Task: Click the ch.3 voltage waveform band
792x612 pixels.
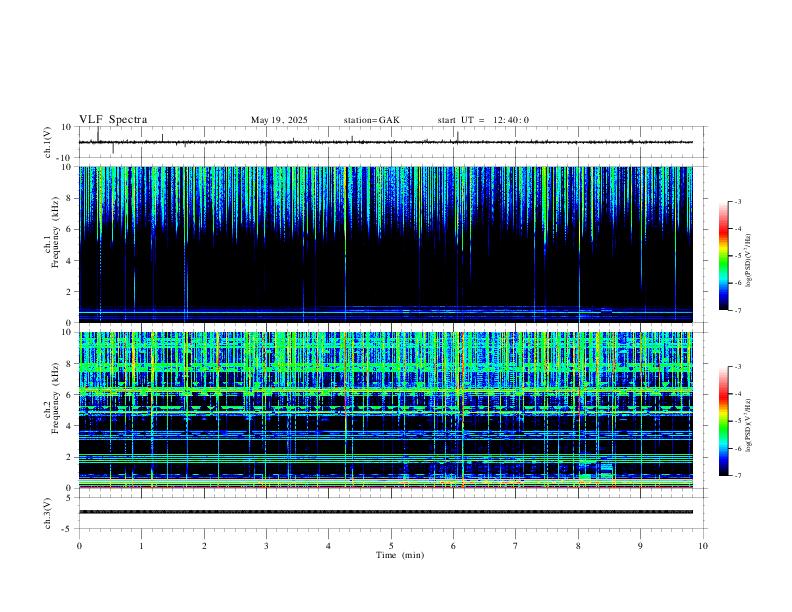Action: 386,512
